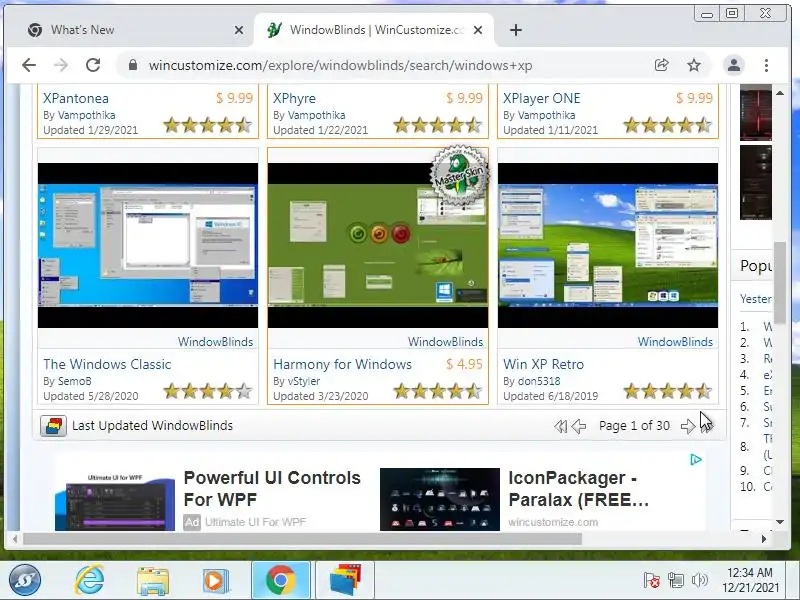This screenshot has height=600, width=800.
Task: Close the WindowBlinds WinCustomize tab
Action: click(478, 30)
